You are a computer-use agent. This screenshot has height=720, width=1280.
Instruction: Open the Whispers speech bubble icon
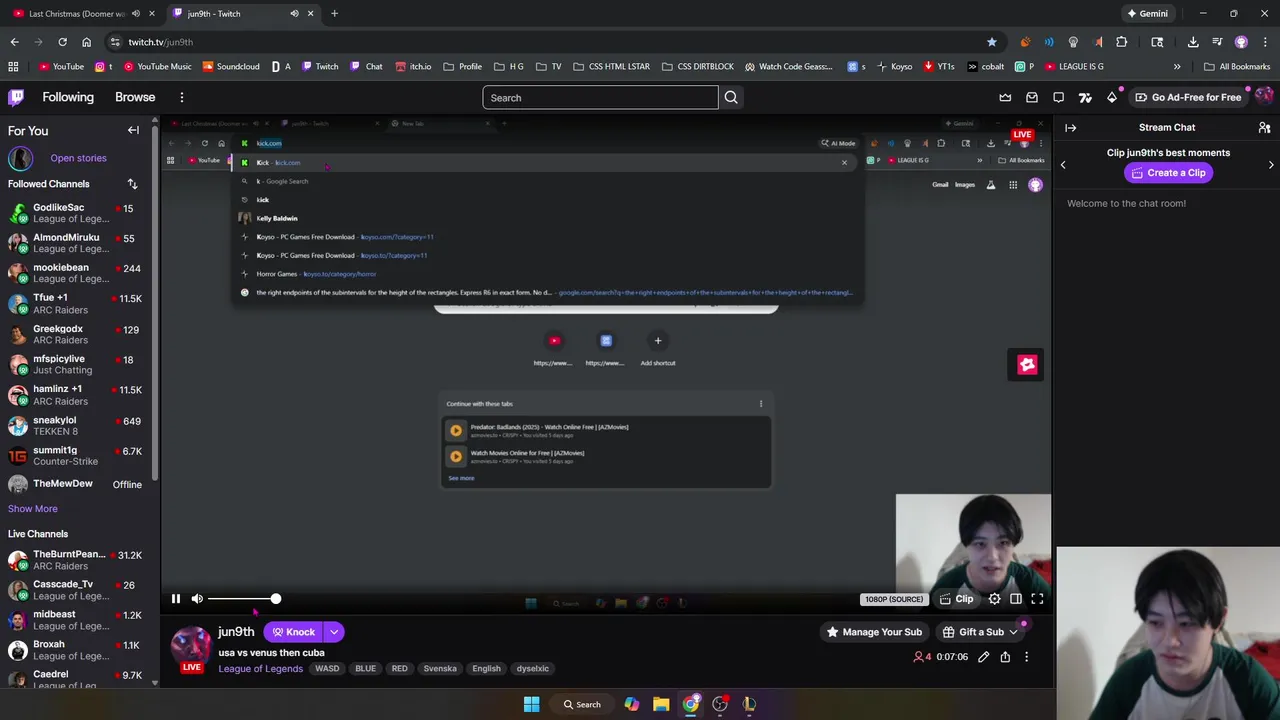click(x=1059, y=97)
